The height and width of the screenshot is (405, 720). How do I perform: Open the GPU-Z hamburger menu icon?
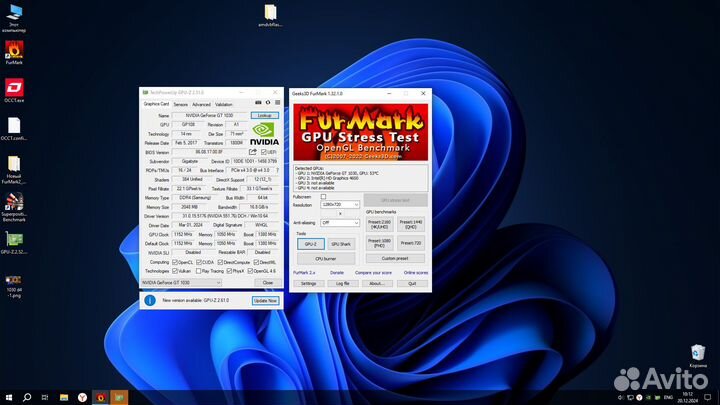pyautogui.click(x=277, y=102)
